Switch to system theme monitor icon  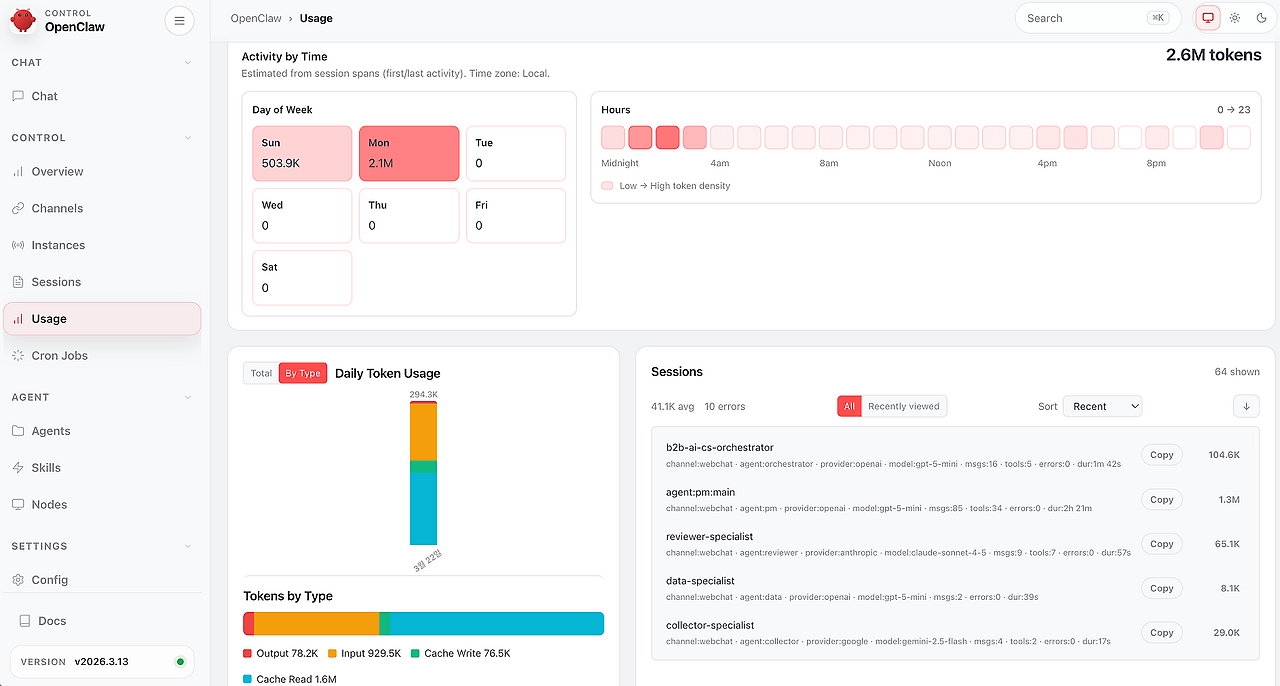coord(1208,18)
